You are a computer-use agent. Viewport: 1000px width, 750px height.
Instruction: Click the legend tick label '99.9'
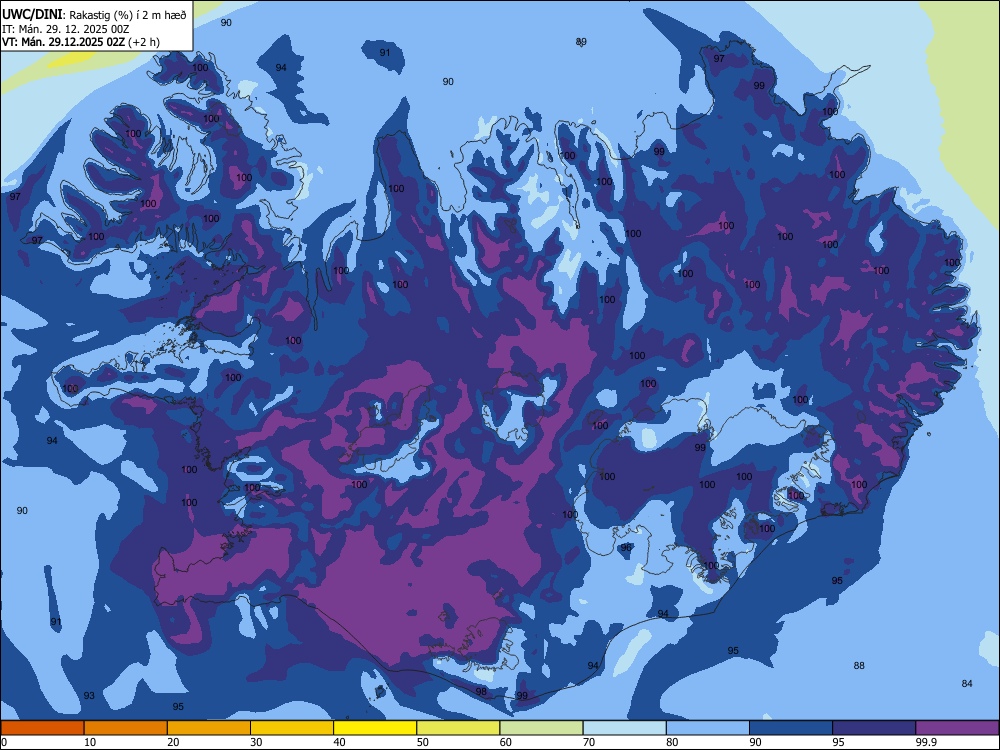coord(927,742)
